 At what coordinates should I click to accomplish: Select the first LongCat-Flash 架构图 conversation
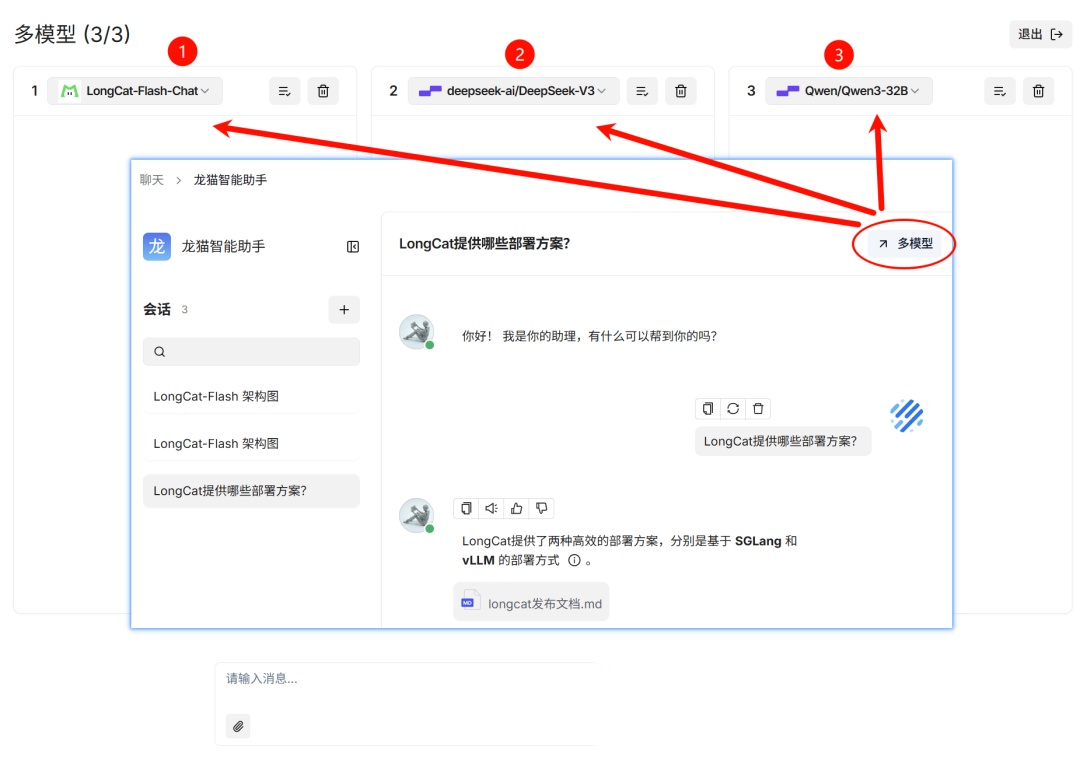coord(251,397)
